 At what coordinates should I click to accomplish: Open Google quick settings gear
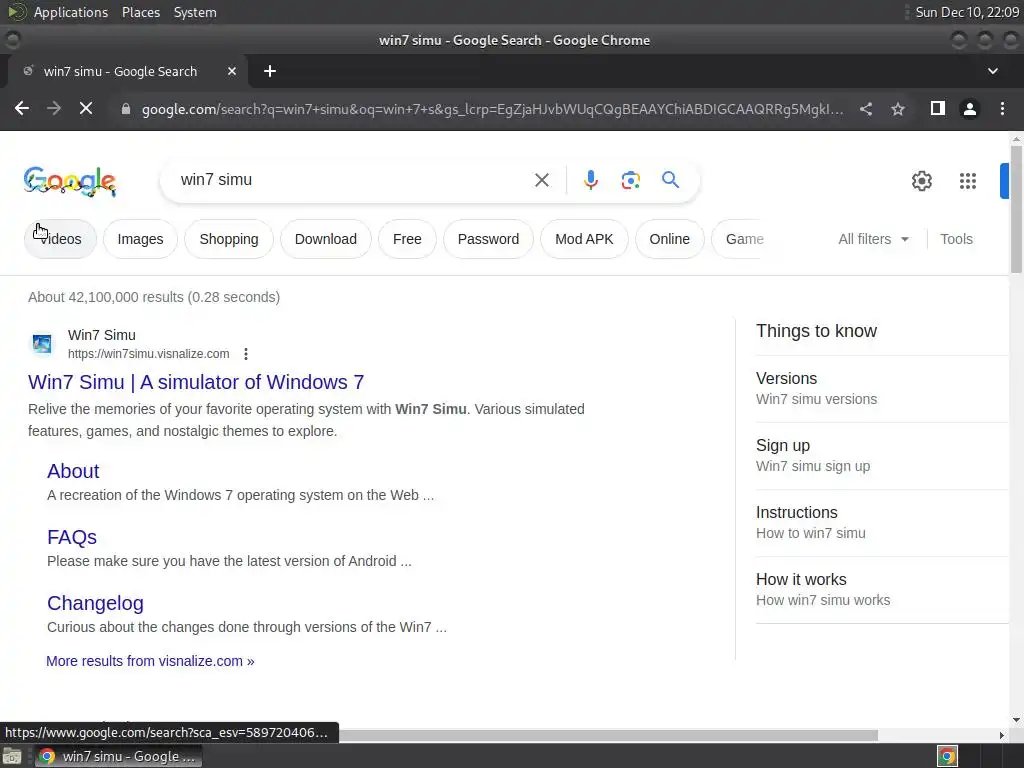[921, 181]
